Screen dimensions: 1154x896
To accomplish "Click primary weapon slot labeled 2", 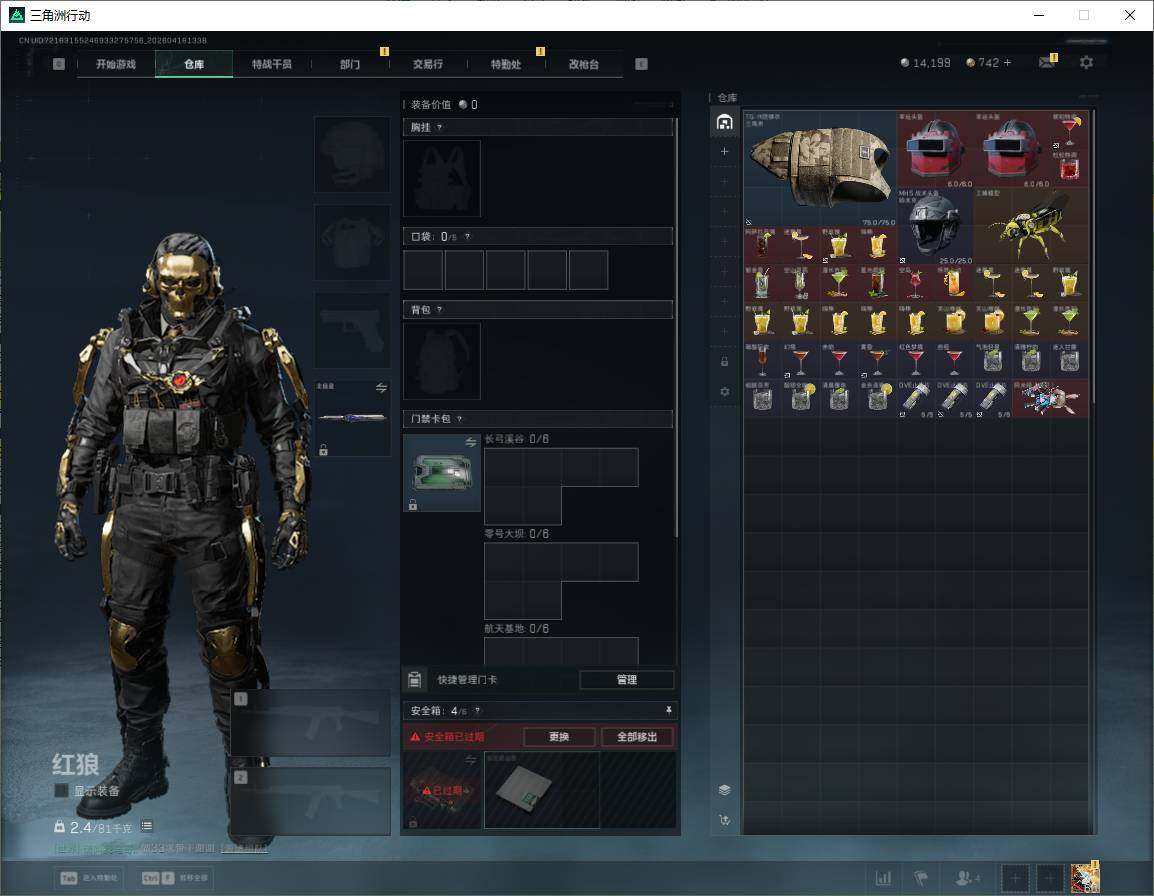I will click(311, 801).
